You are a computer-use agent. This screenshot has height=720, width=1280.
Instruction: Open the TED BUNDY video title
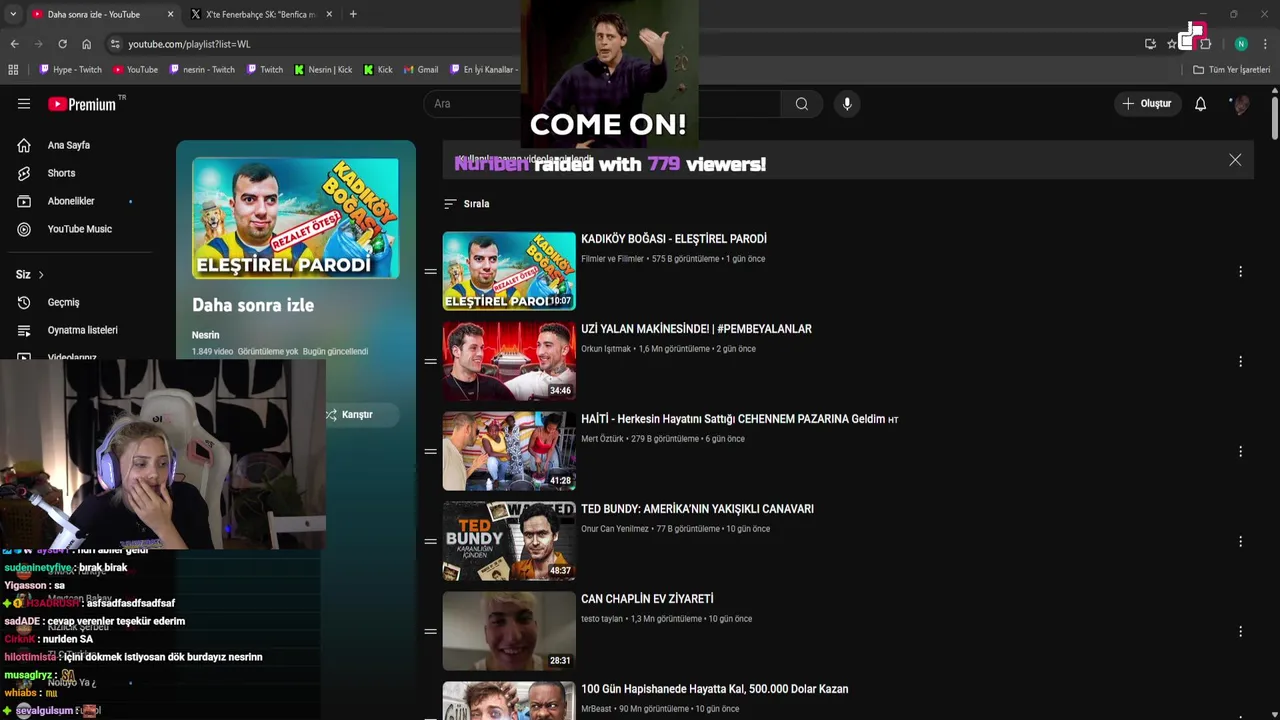[697, 509]
